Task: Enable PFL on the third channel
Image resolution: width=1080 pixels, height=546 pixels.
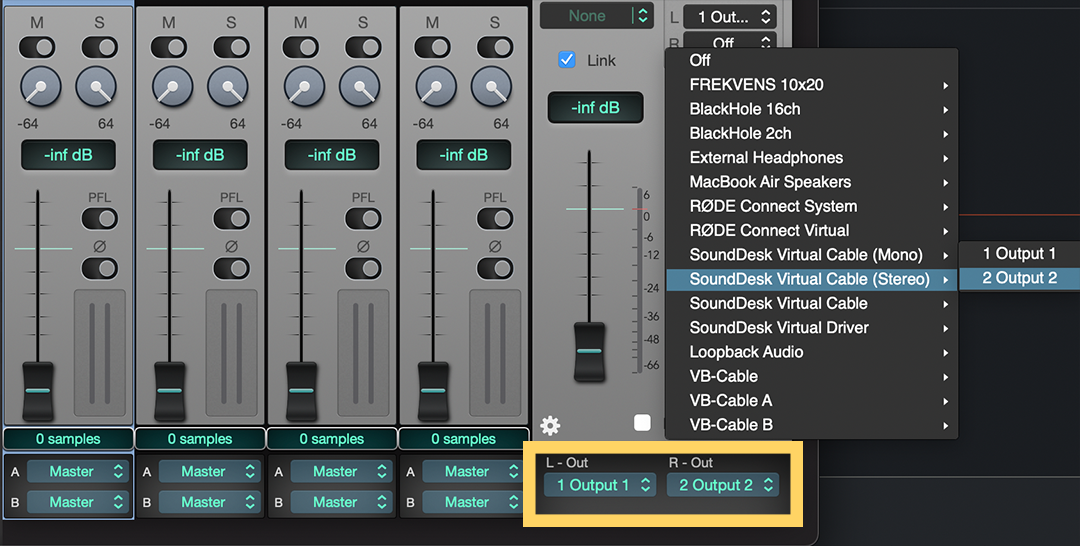Action: pyautogui.click(x=363, y=219)
